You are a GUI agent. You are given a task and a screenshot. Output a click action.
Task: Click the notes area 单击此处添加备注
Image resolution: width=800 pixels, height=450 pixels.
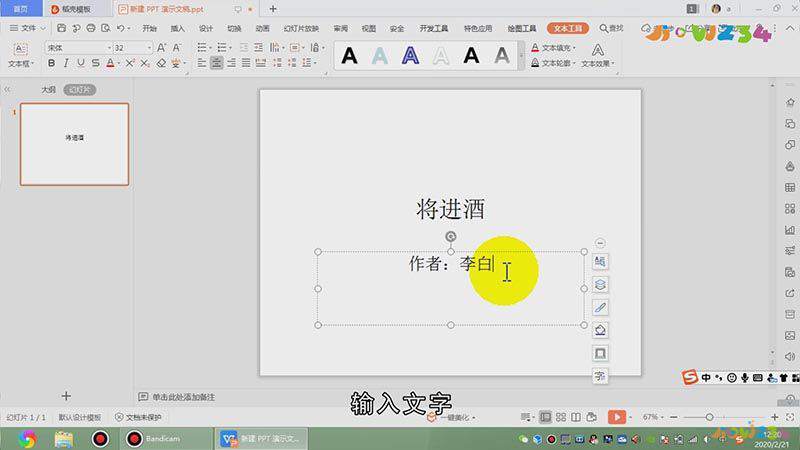click(183, 397)
